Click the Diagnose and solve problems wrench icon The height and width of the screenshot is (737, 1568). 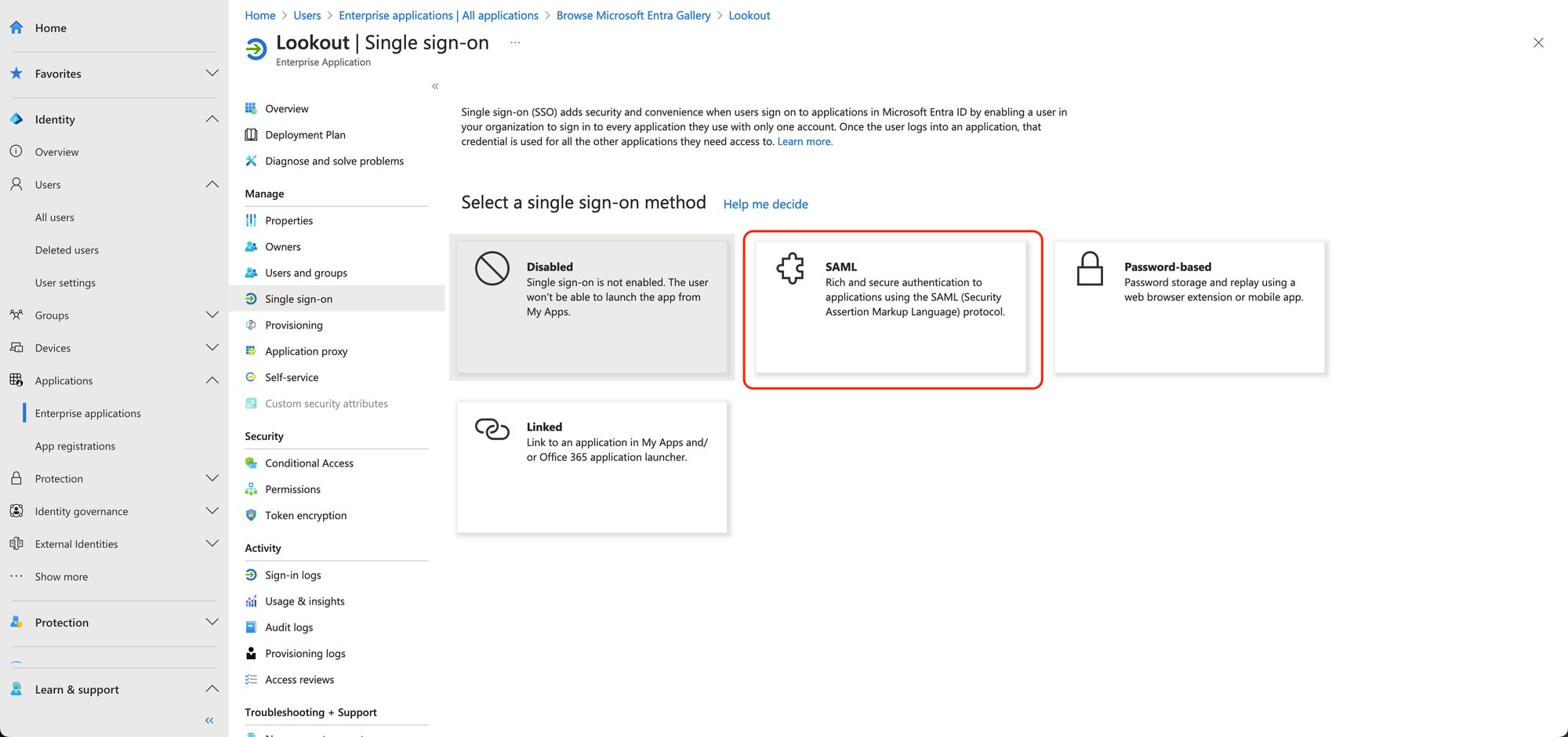click(251, 161)
